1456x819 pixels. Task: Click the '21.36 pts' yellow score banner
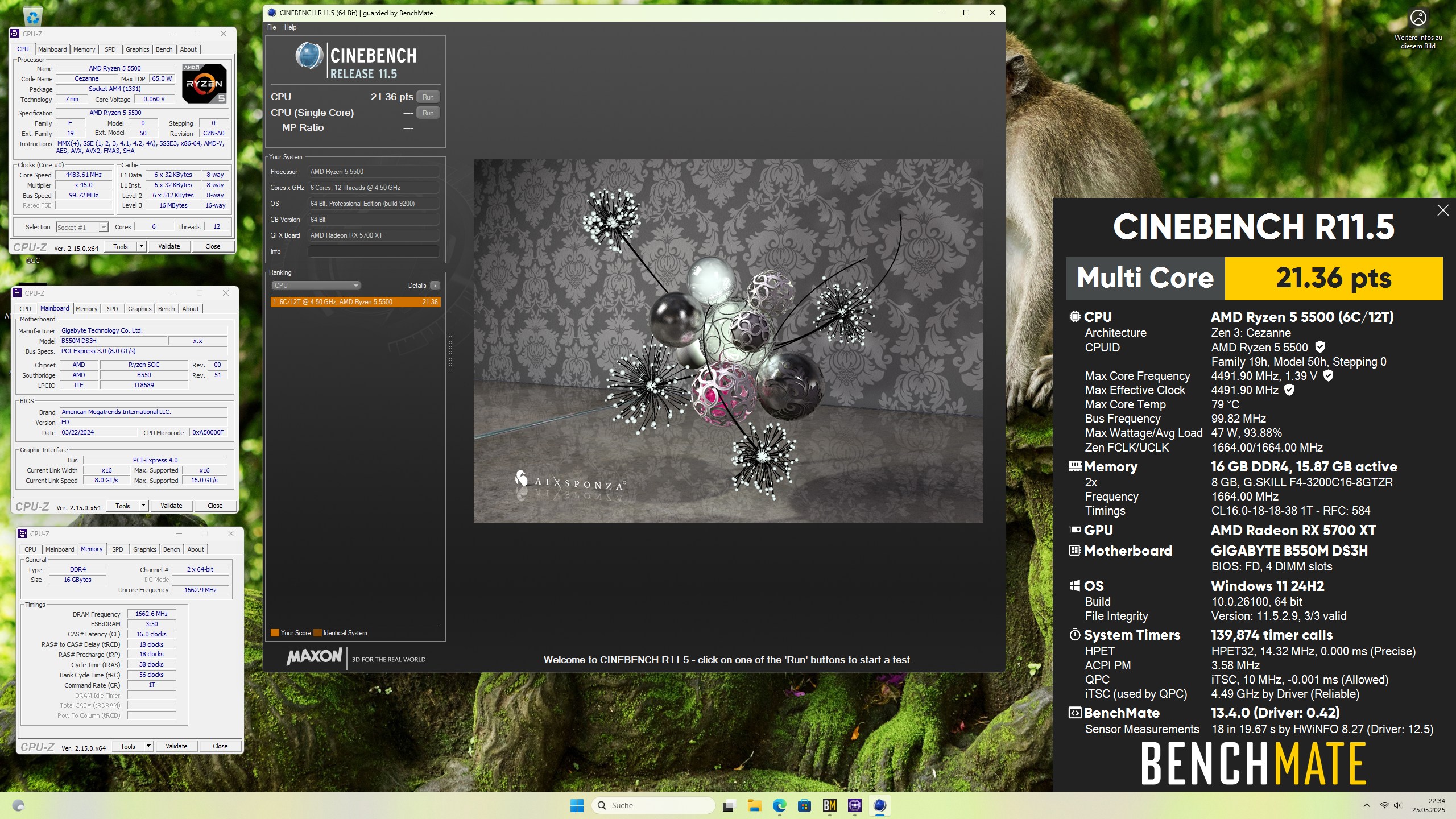1334,278
